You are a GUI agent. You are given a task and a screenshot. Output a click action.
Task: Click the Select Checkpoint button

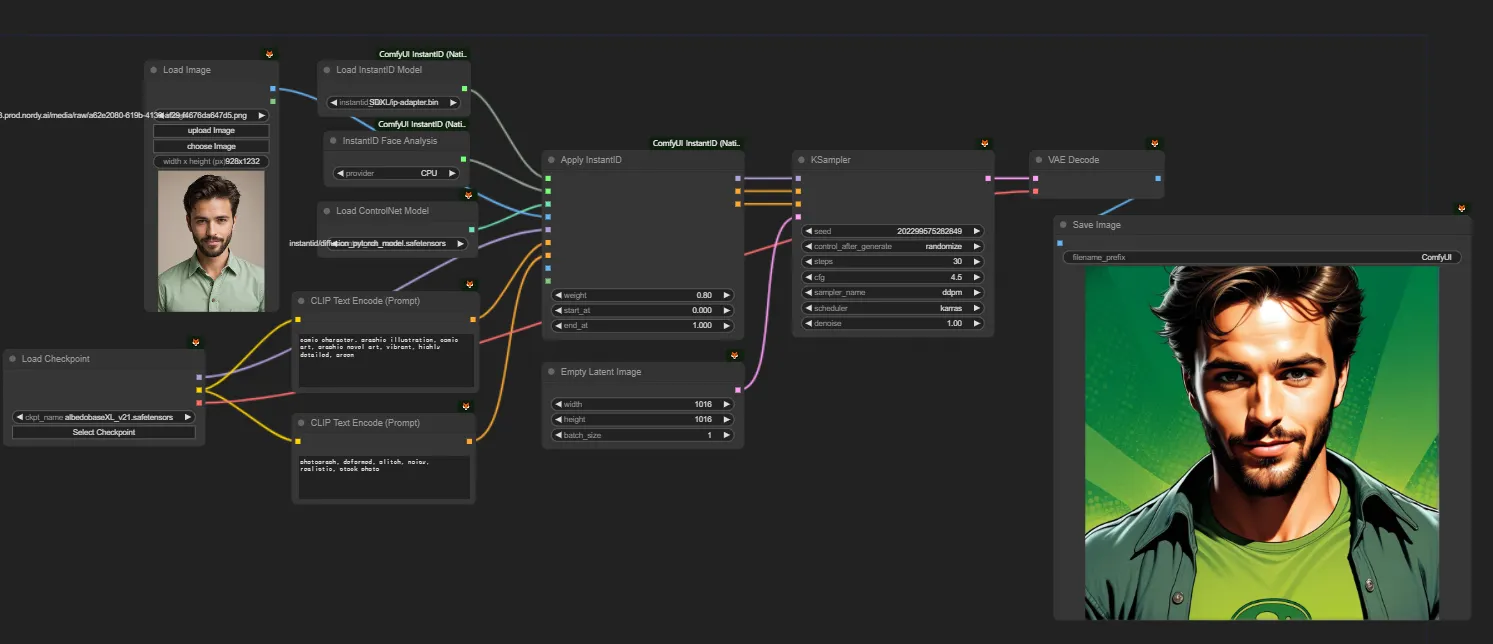pos(103,432)
